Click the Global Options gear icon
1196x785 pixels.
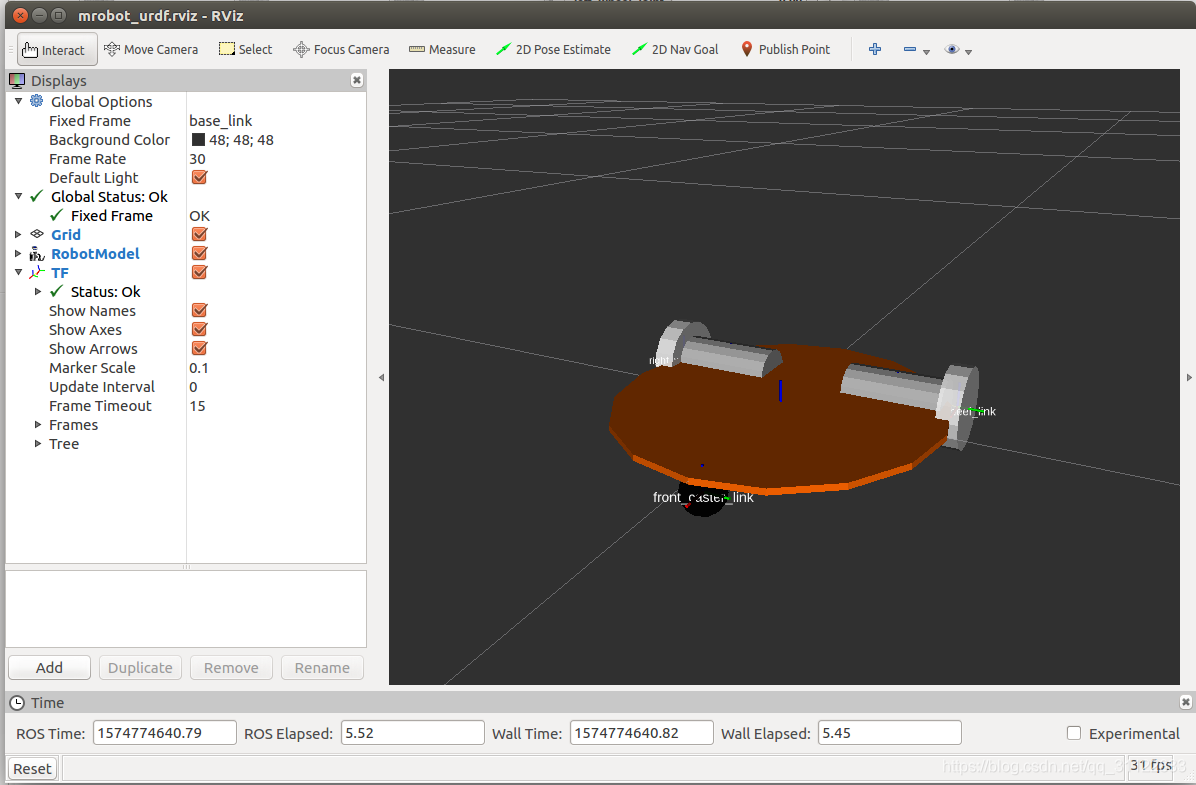point(37,101)
